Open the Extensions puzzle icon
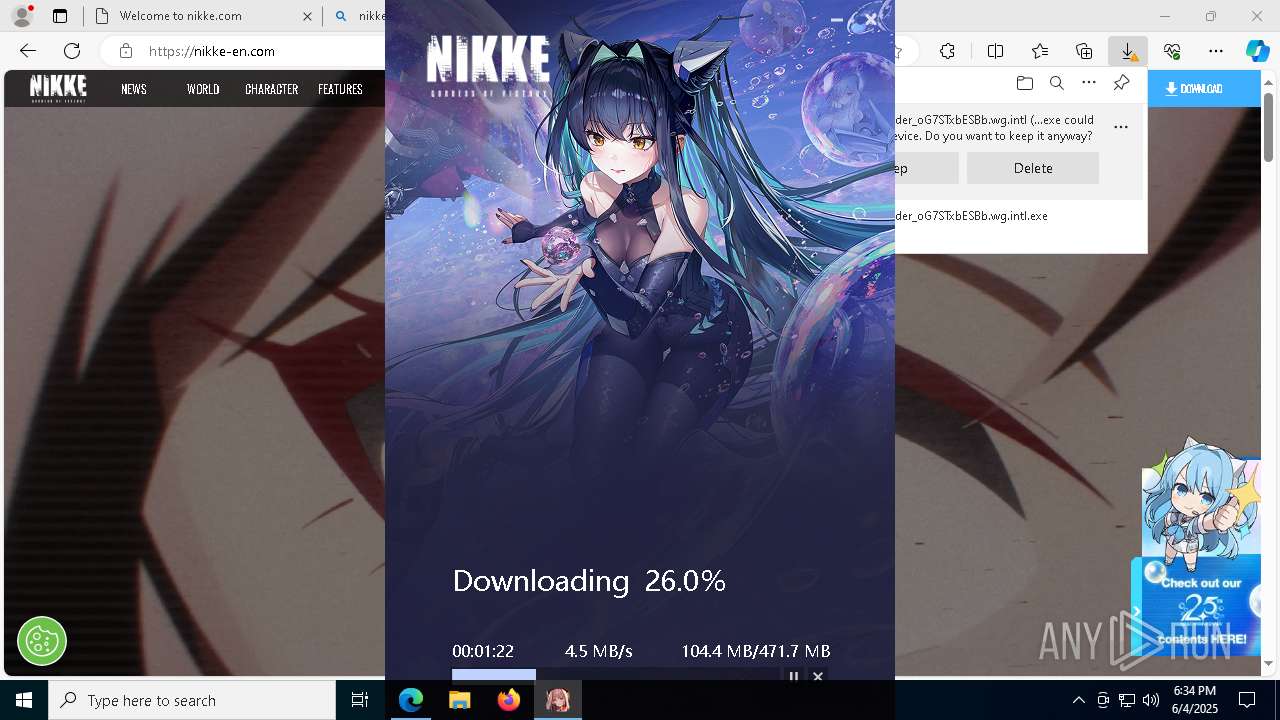 (947, 51)
